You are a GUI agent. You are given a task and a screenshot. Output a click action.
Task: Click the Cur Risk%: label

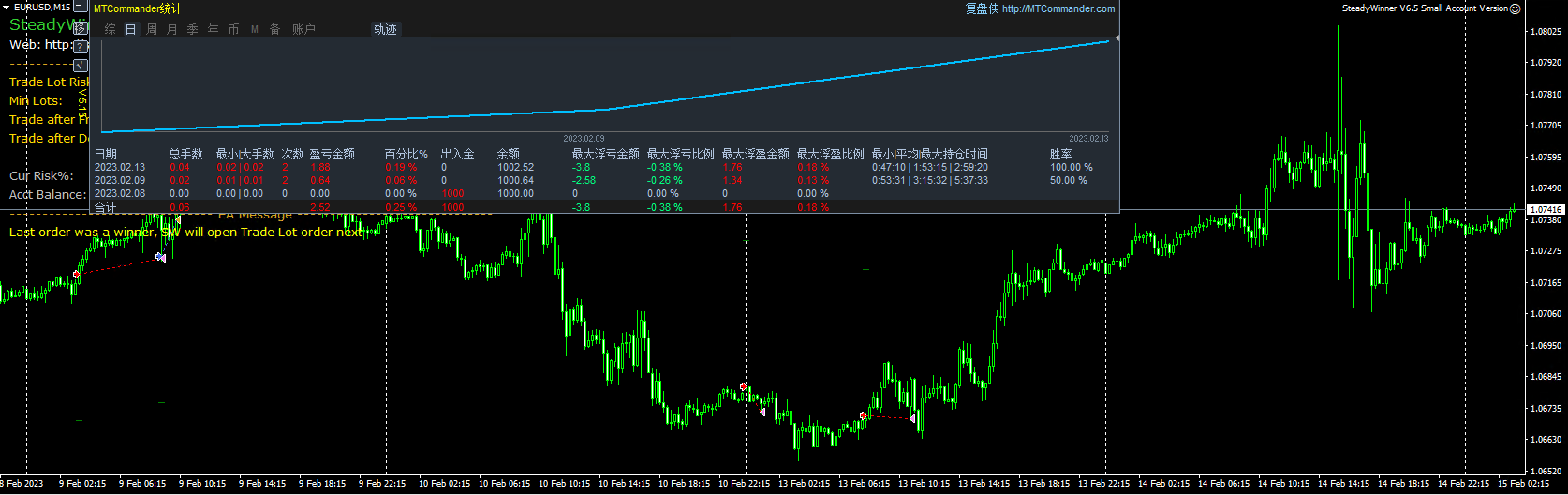(x=41, y=175)
